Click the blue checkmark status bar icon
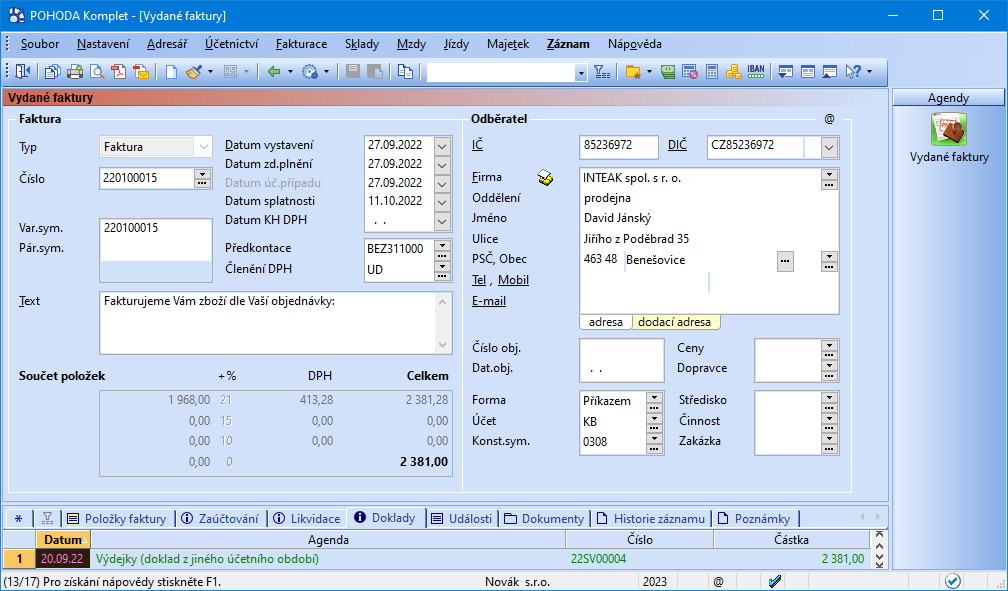This screenshot has width=1008, height=591. coord(775,581)
